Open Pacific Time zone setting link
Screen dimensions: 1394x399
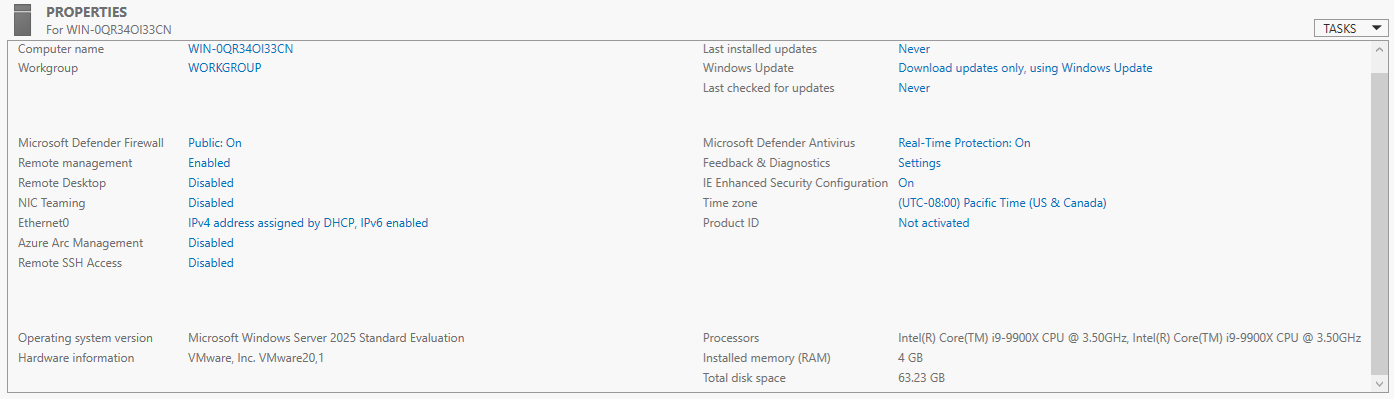point(1002,203)
